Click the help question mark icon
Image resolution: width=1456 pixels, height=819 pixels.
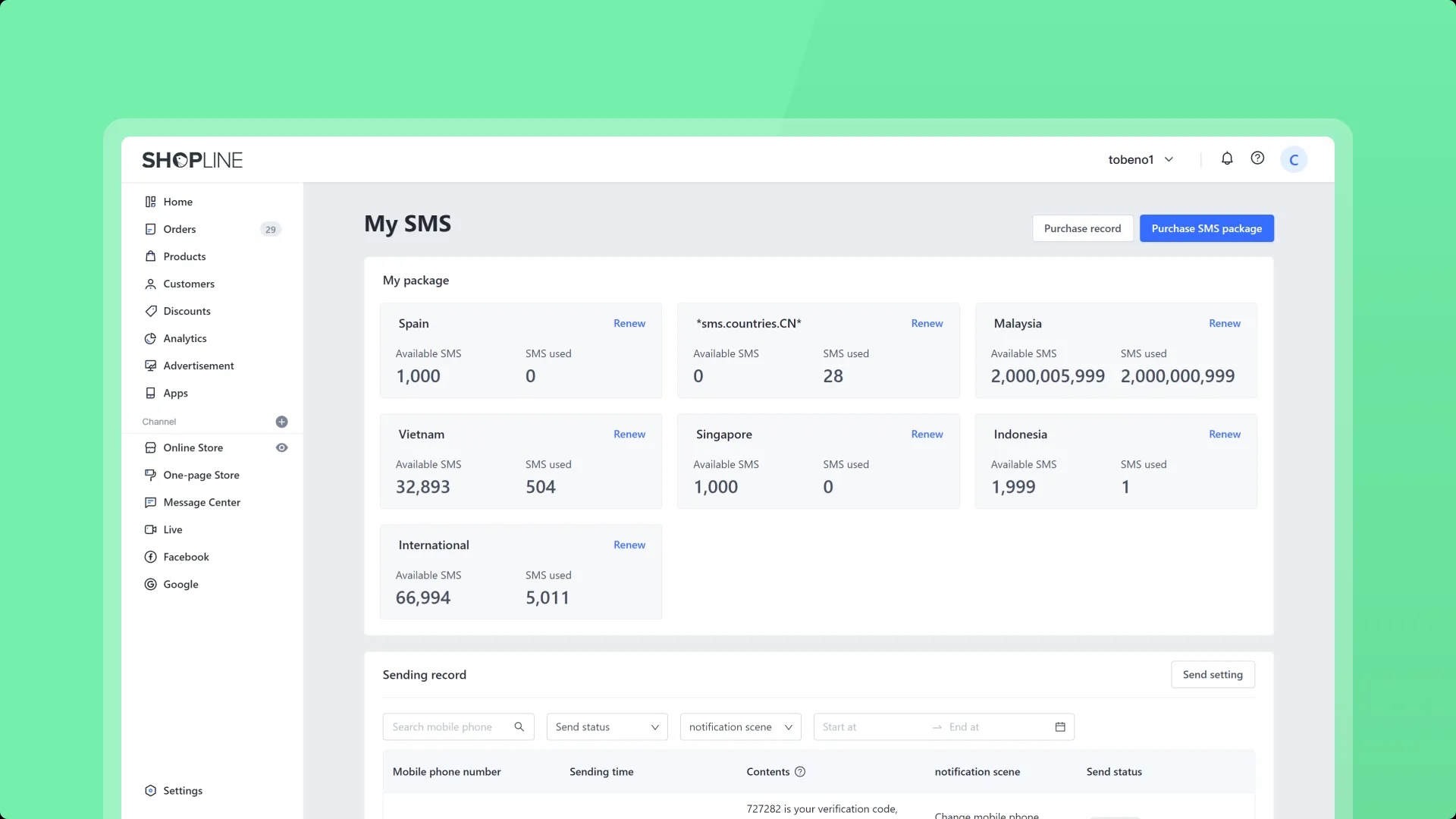point(1257,158)
